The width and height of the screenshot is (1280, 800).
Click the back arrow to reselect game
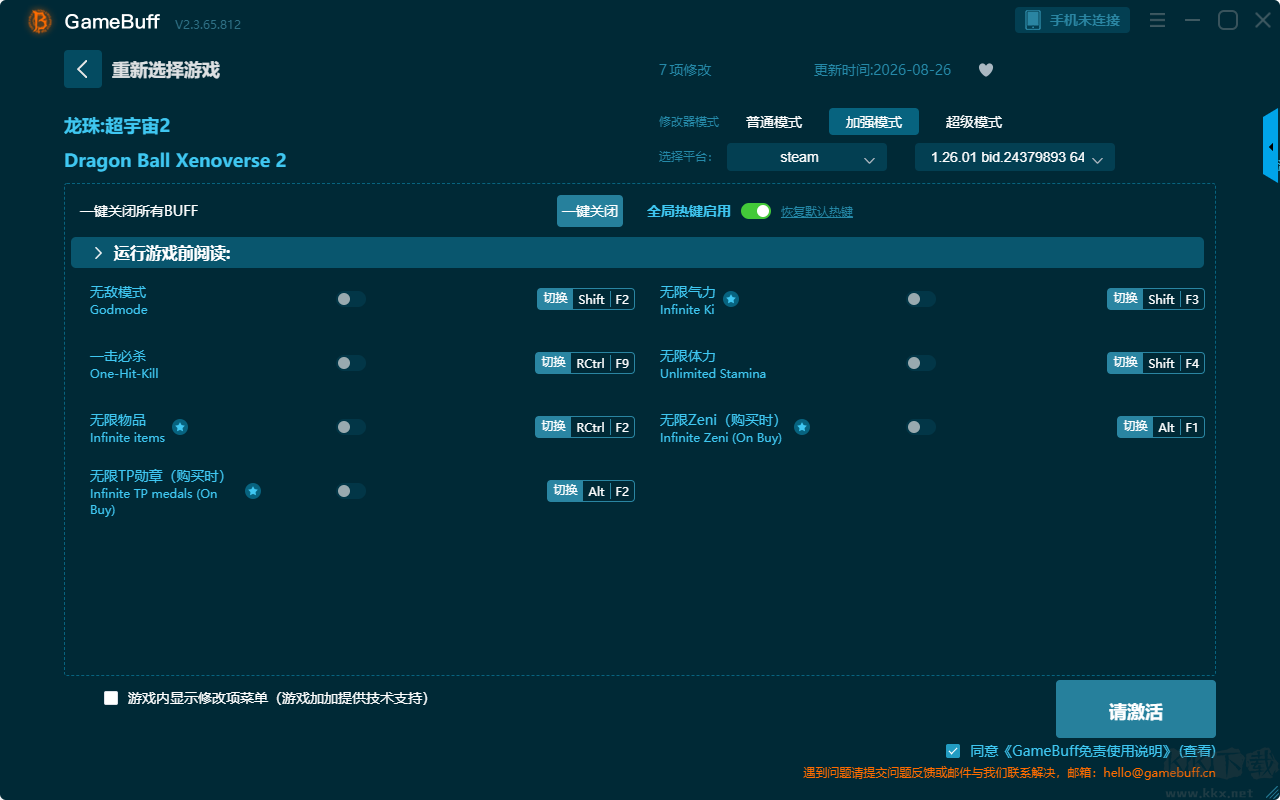[x=83, y=69]
